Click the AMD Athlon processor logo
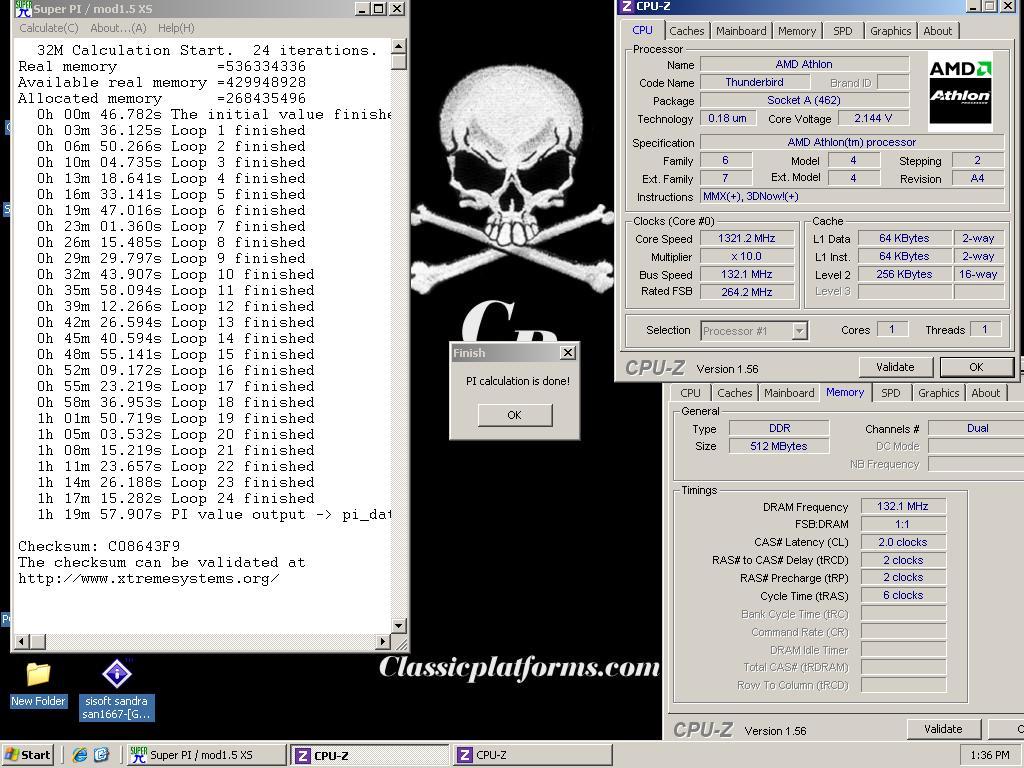Image resolution: width=1024 pixels, height=768 pixels. pos(960,91)
